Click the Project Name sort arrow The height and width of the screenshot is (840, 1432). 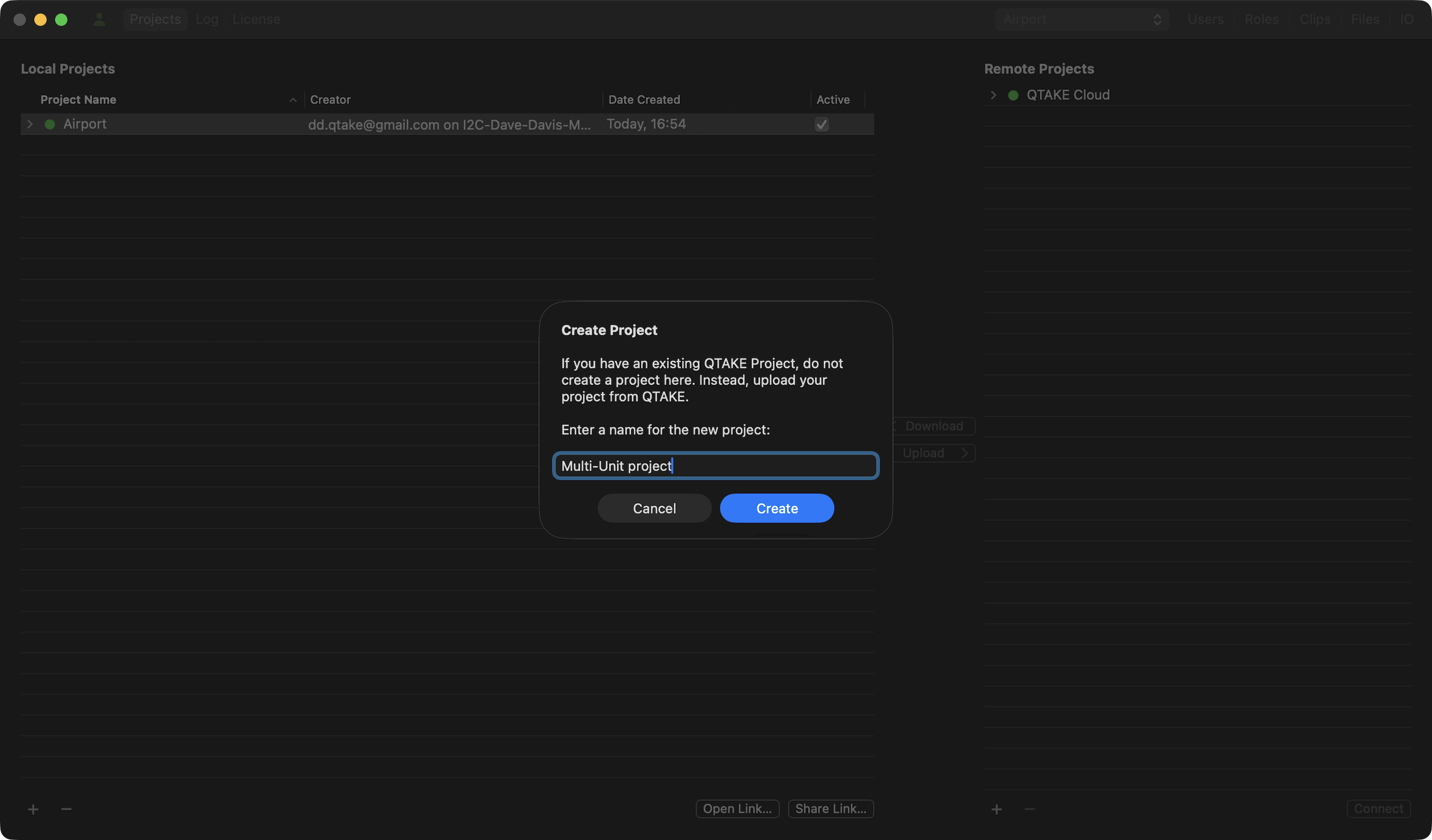pyautogui.click(x=293, y=100)
